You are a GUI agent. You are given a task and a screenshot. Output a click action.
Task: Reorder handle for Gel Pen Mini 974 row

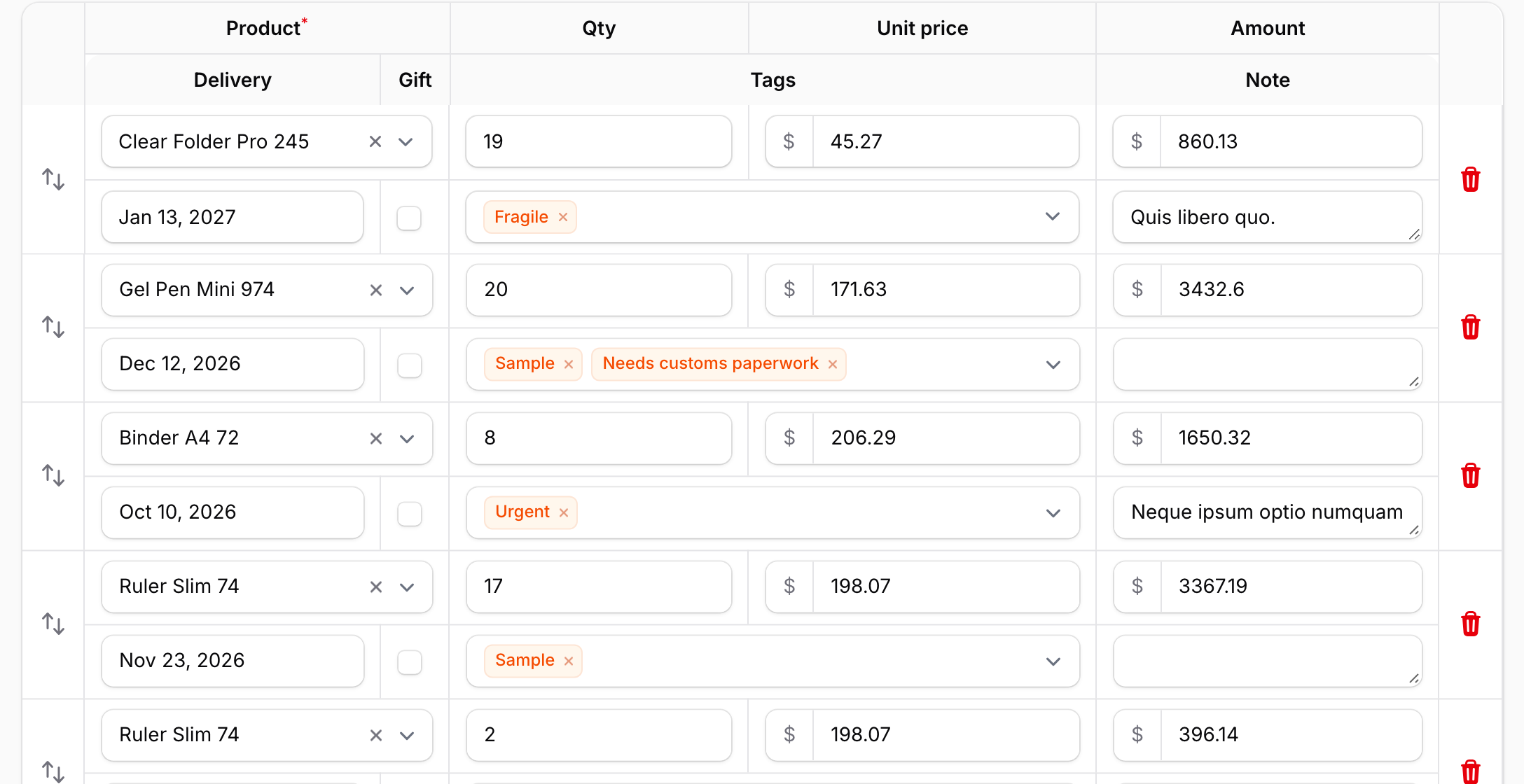pos(53,327)
